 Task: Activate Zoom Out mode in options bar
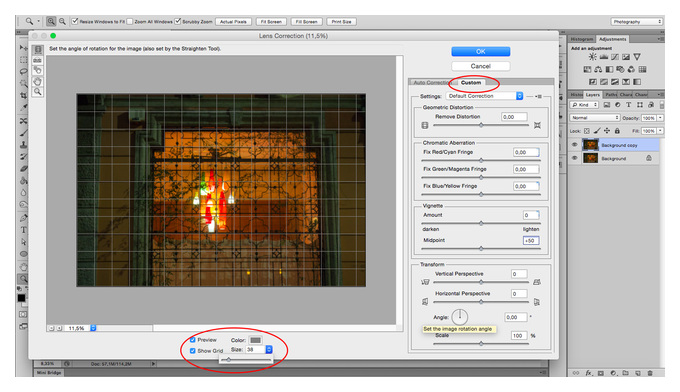pos(62,21)
